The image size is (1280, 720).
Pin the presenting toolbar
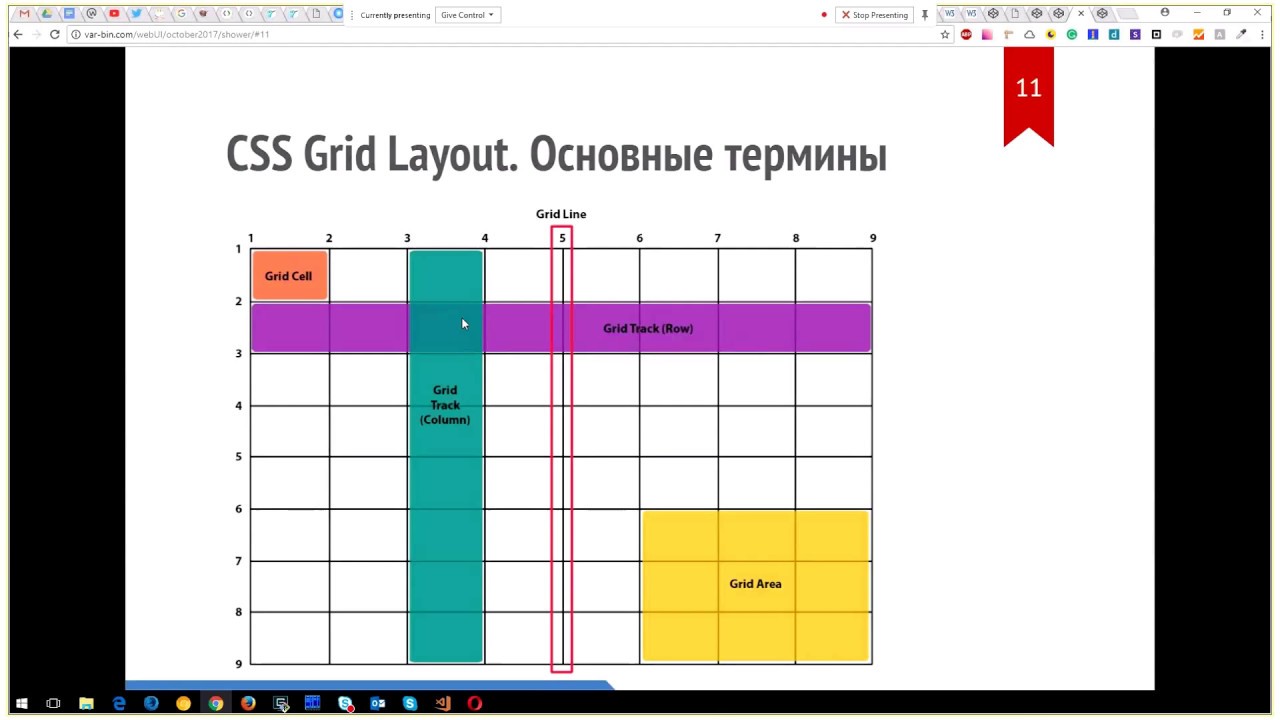[x=925, y=15]
